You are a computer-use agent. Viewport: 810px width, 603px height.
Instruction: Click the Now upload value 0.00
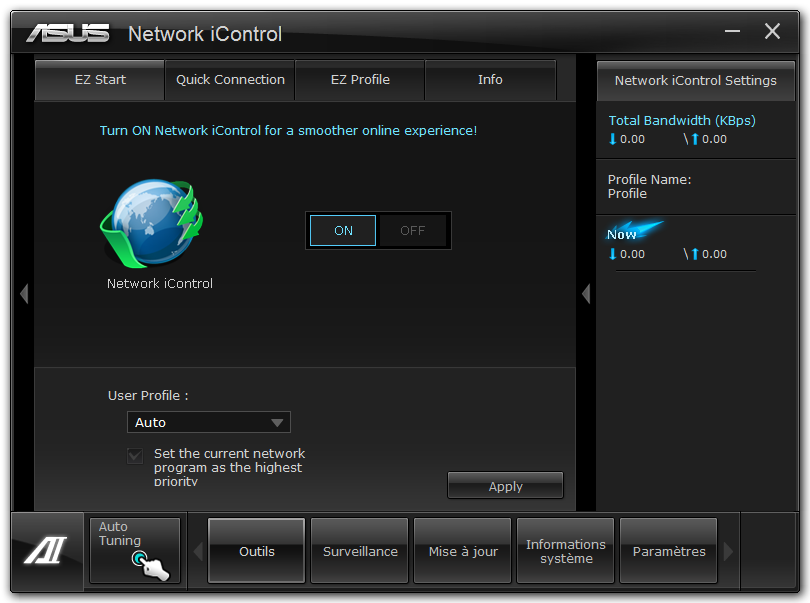coord(714,254)
